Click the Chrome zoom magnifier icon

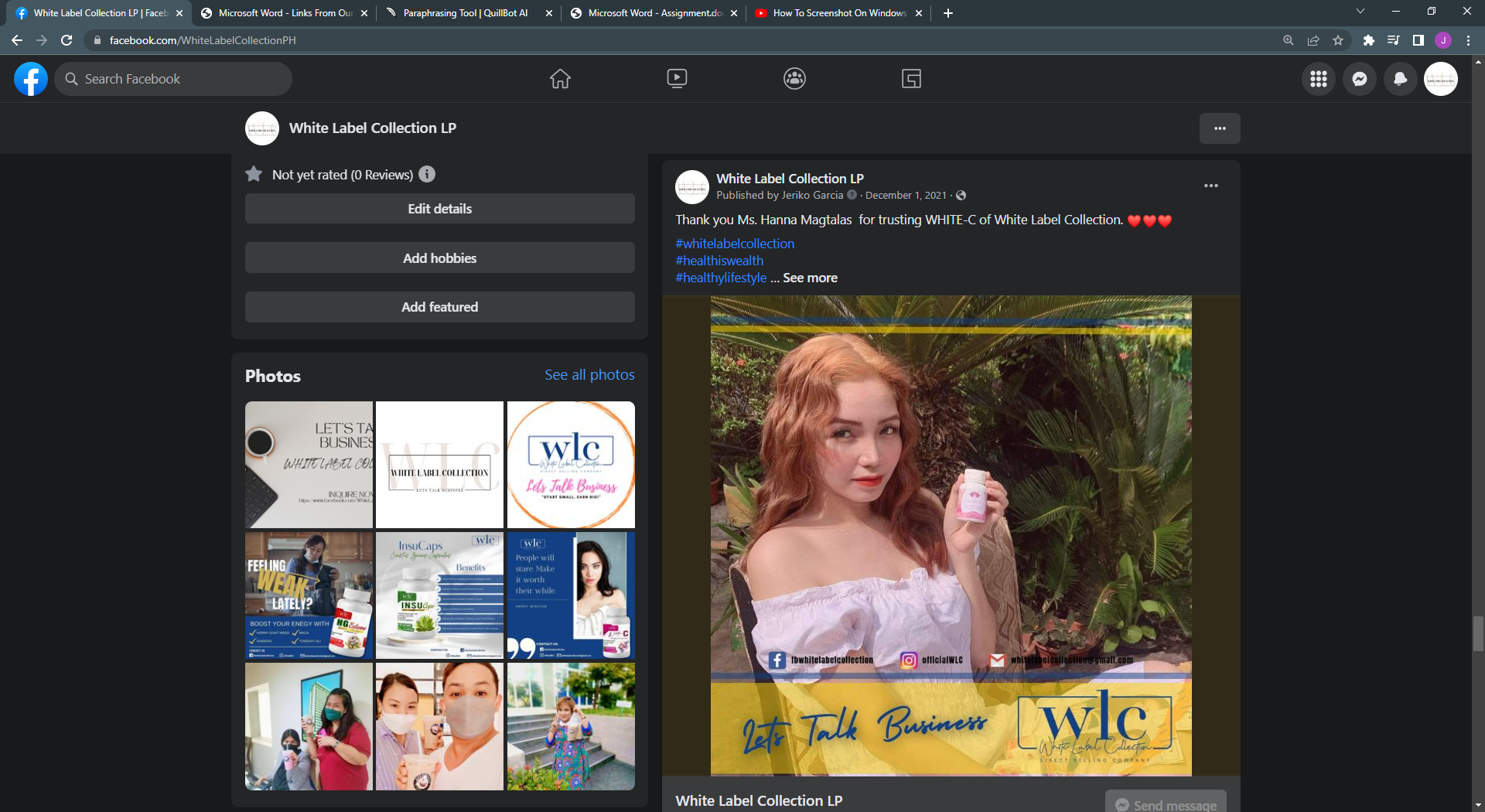pos(1289,40)
